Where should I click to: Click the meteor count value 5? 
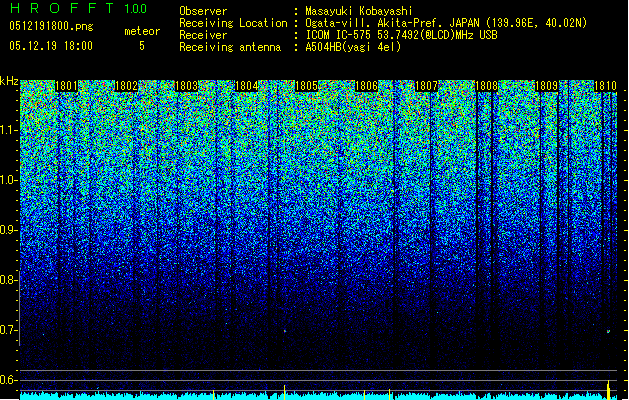pyautogui.click(x=142, y=46)
